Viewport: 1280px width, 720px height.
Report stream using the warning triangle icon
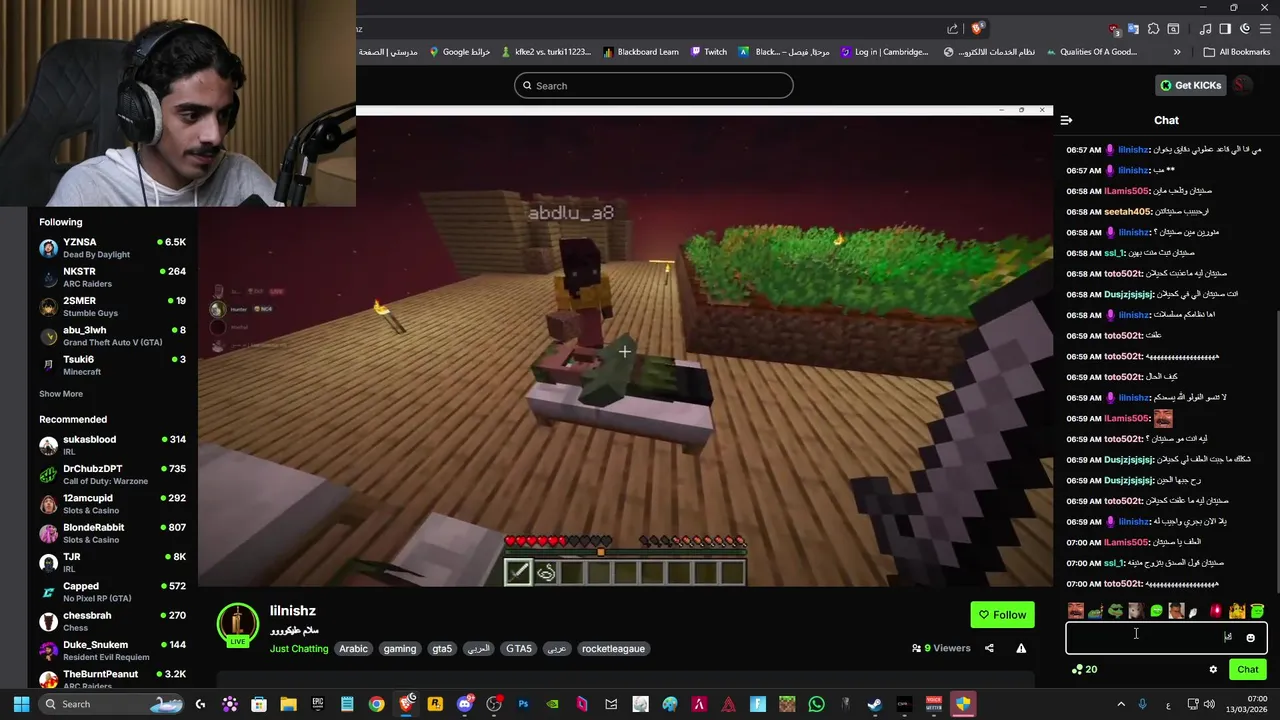pyautogui.click(x=1021, y=648)
